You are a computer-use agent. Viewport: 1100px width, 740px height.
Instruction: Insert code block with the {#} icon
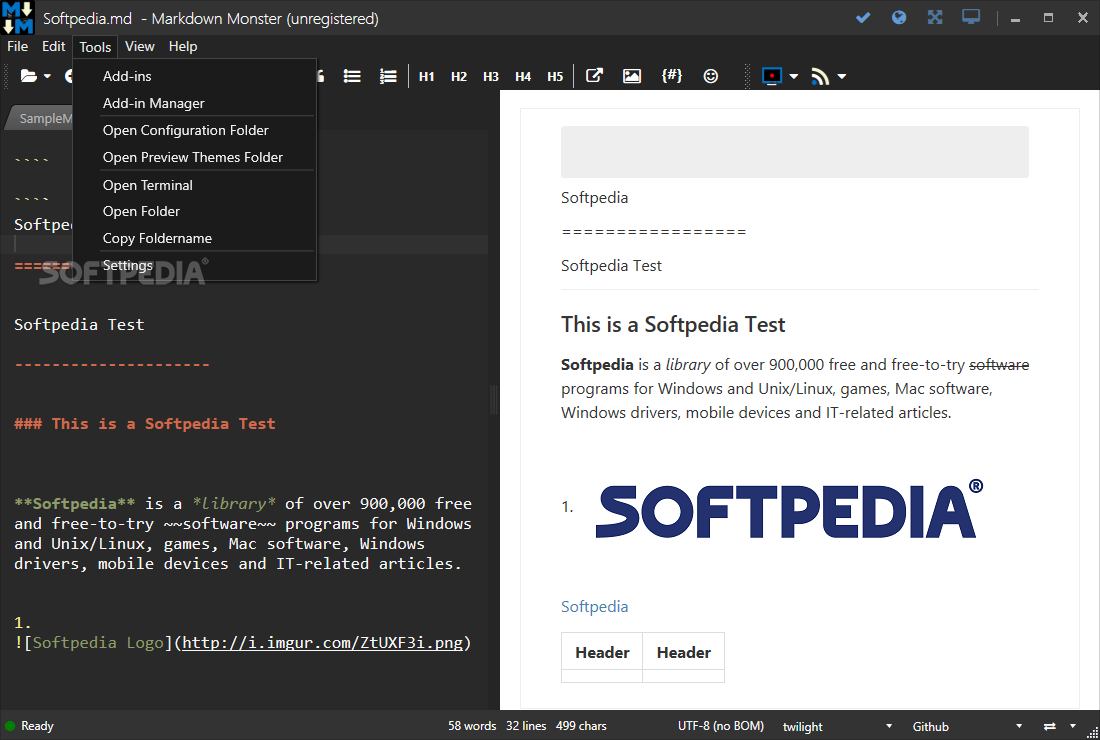pyautogui.click(x=672, y=76)
